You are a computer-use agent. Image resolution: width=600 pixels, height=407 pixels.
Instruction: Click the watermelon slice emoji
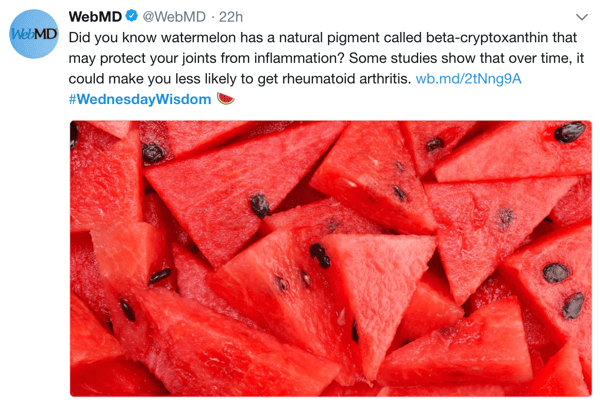point(225,99)
